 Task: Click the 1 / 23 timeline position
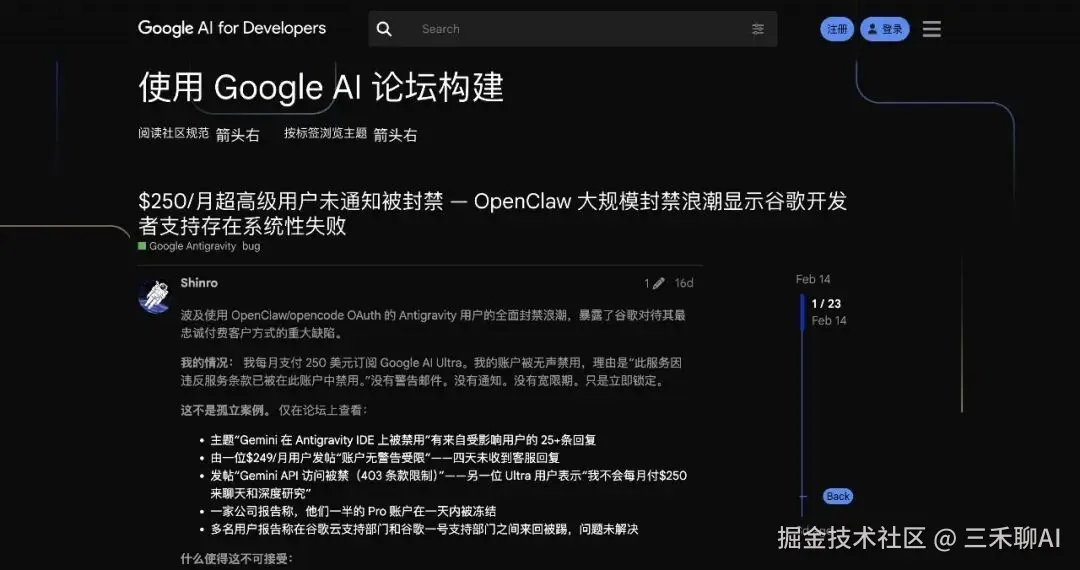point(826,304)
